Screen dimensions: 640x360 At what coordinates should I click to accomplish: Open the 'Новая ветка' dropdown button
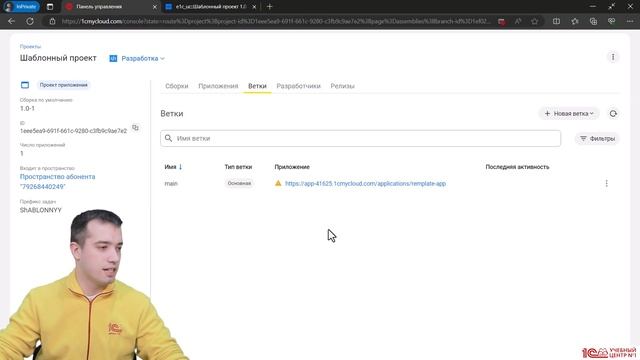click(x=569, y=113)
